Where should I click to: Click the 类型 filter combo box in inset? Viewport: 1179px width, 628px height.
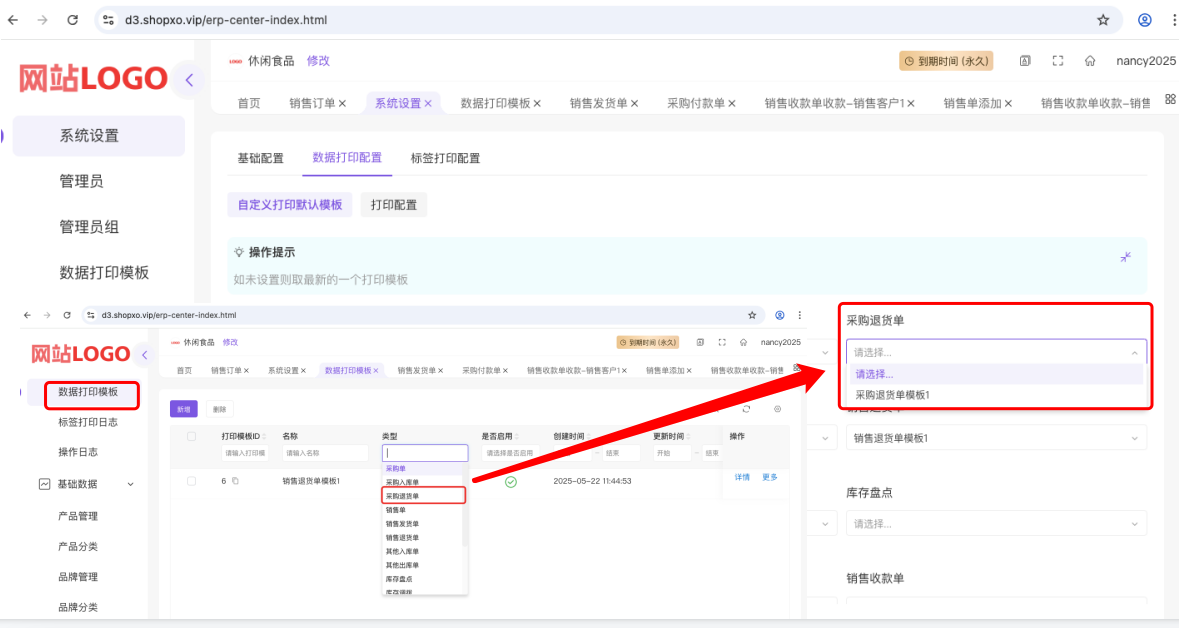[x=425, y=453]
